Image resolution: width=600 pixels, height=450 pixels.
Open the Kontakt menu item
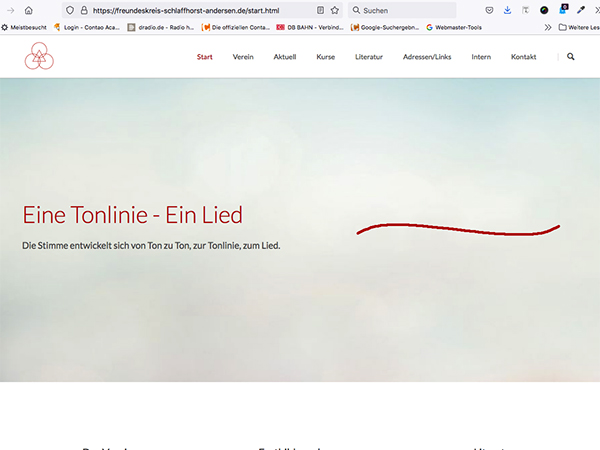pos(523,57)
